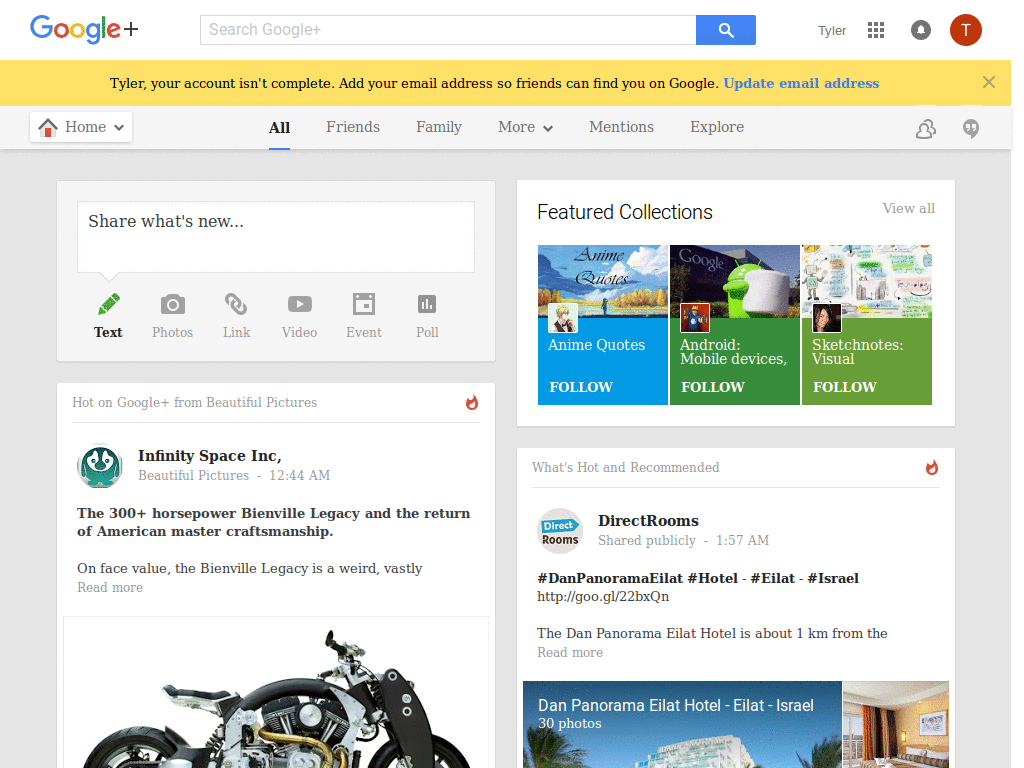
Task: Click the Anime Quotes owner avatar
Action: [x=562, y=319]
